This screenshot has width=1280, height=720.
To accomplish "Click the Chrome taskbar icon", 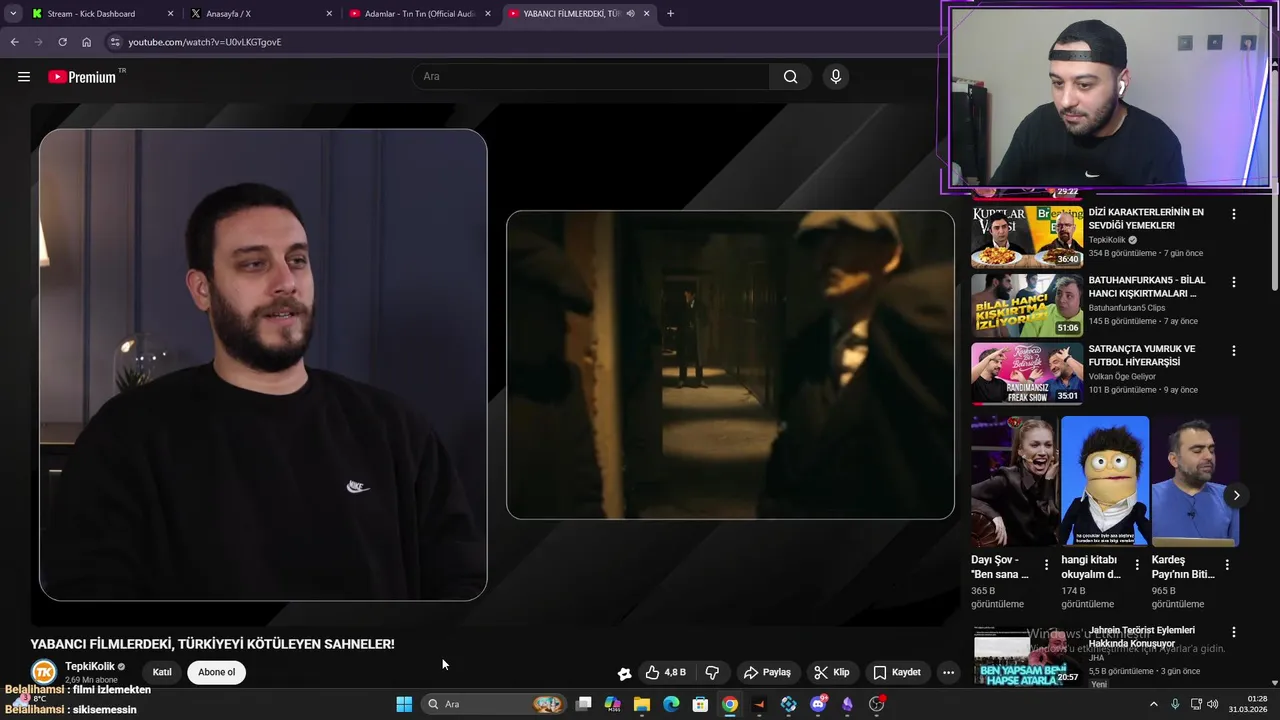I will (730, 704).
